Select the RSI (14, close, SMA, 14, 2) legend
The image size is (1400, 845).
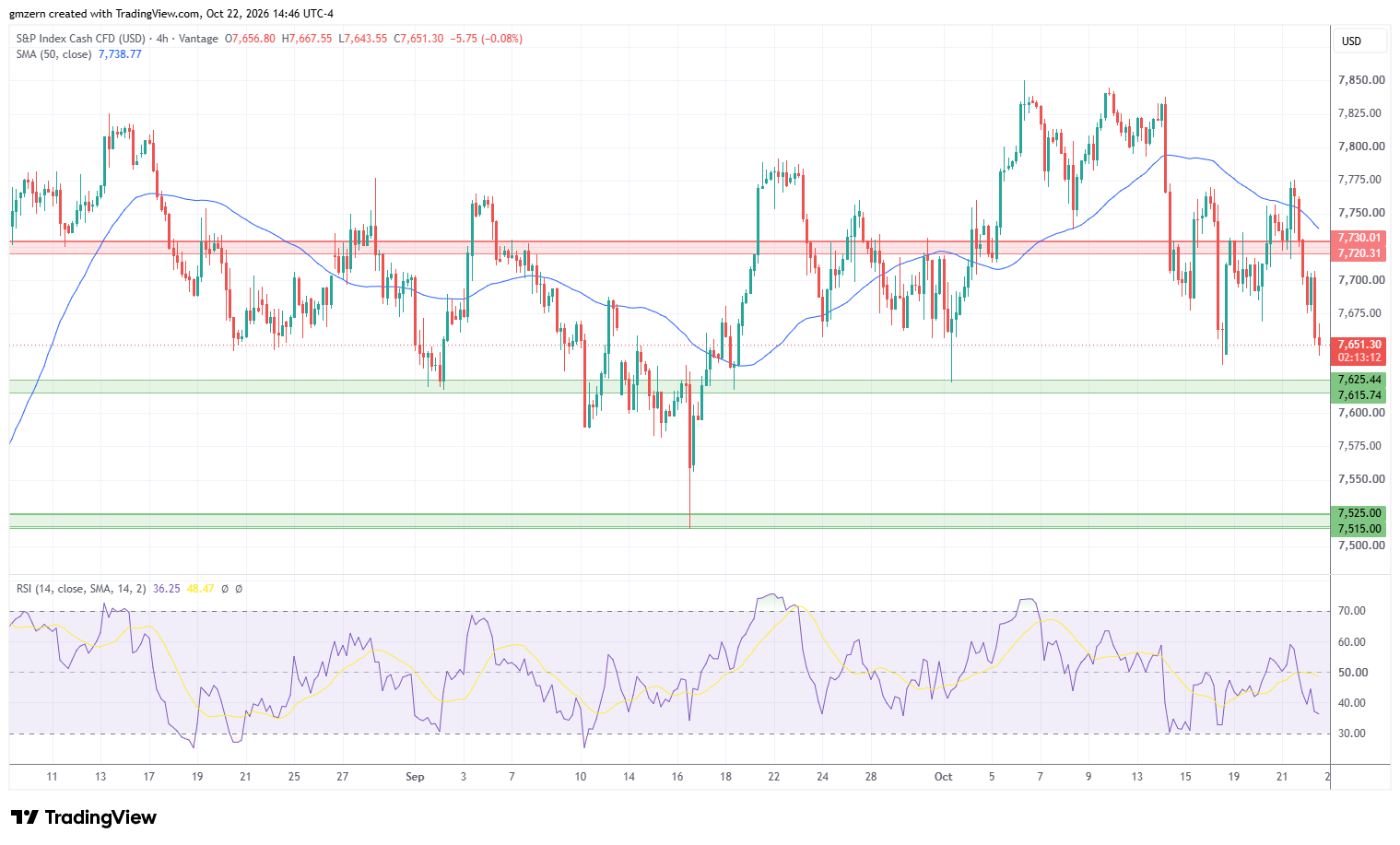click(81, 589)
